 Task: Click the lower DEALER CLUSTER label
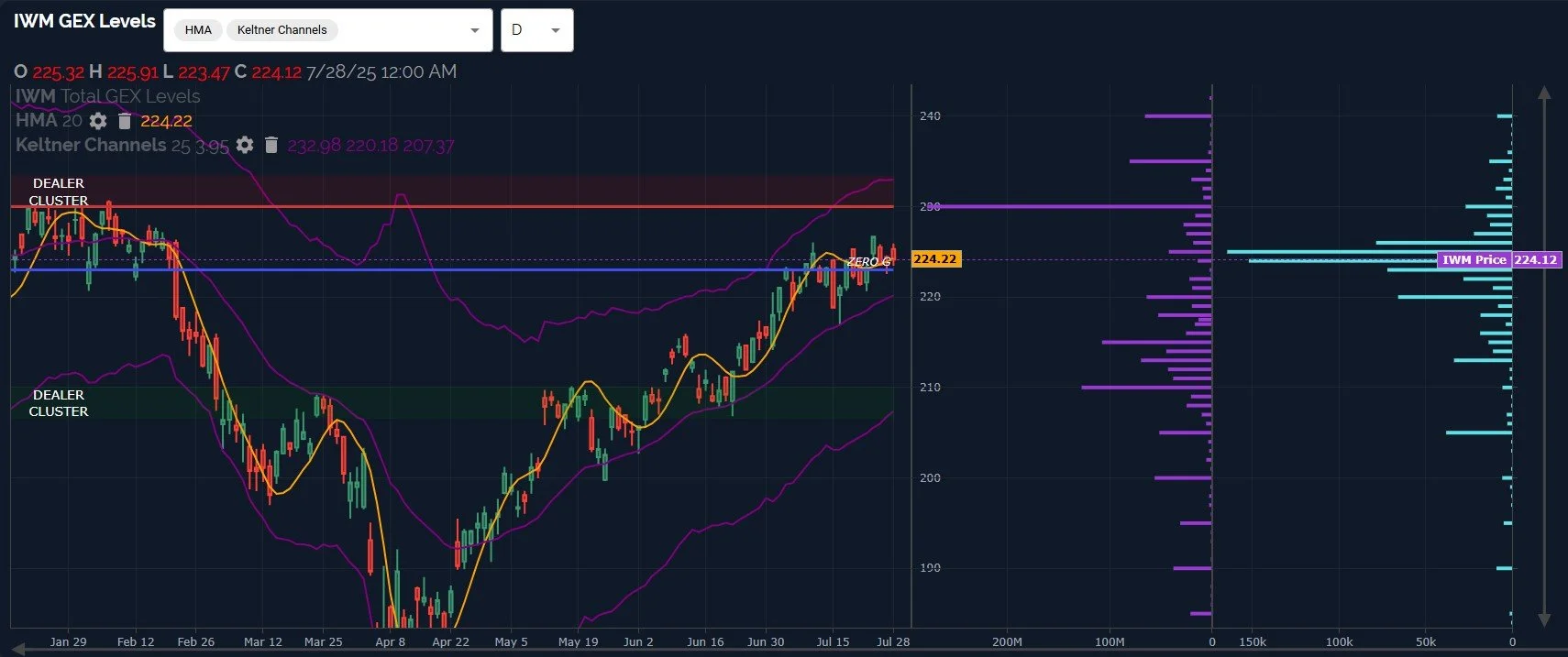59,403
